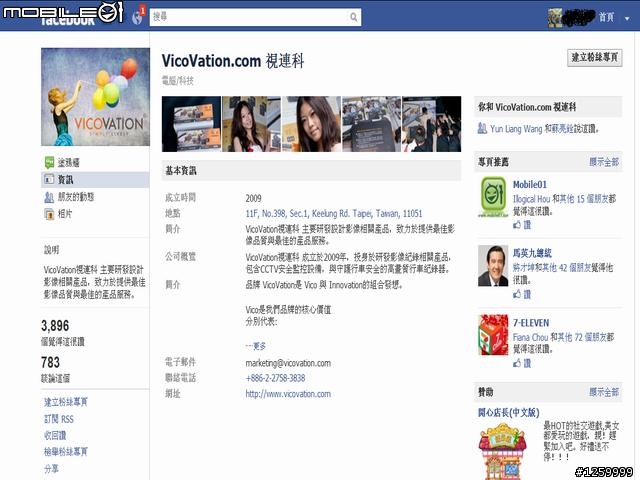This screenshot has height=480, width=640.
Task: Click the VicoVation profile picture
Action: click(x=96, y=97)
